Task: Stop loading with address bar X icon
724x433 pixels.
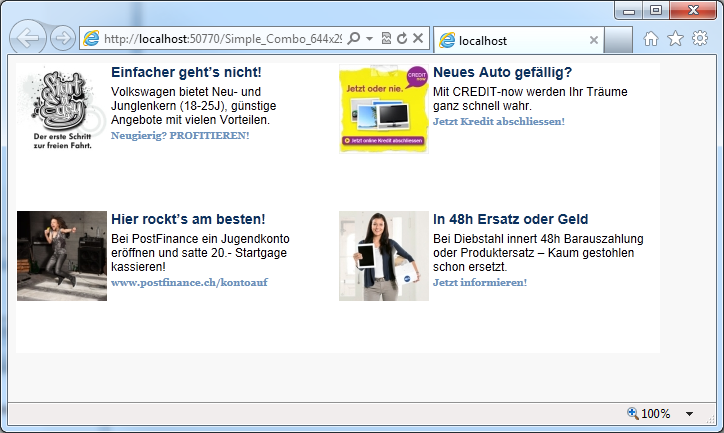Action: point(418,38)
